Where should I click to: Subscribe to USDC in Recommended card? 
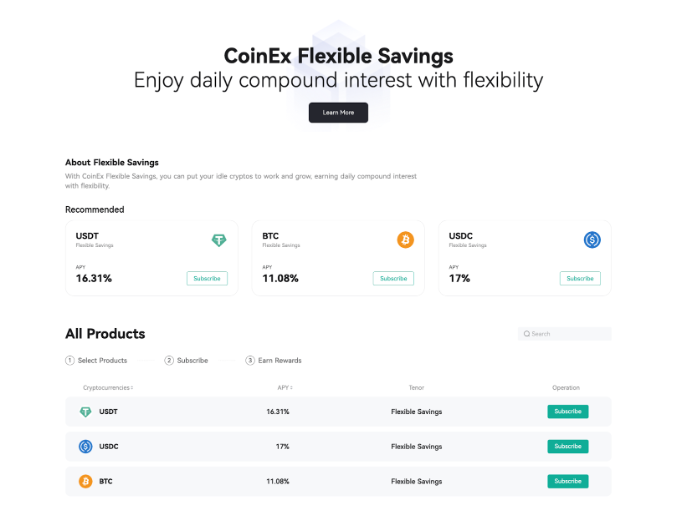580,278
